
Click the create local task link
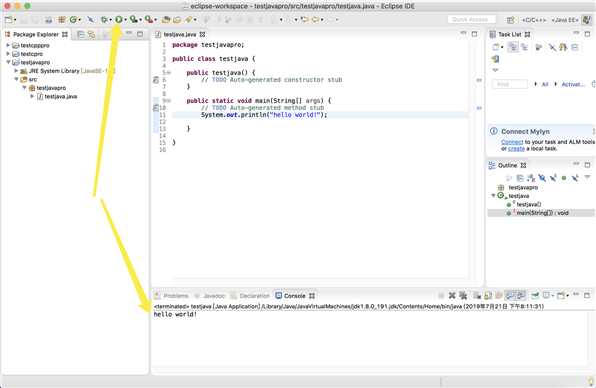pos(516,149)
